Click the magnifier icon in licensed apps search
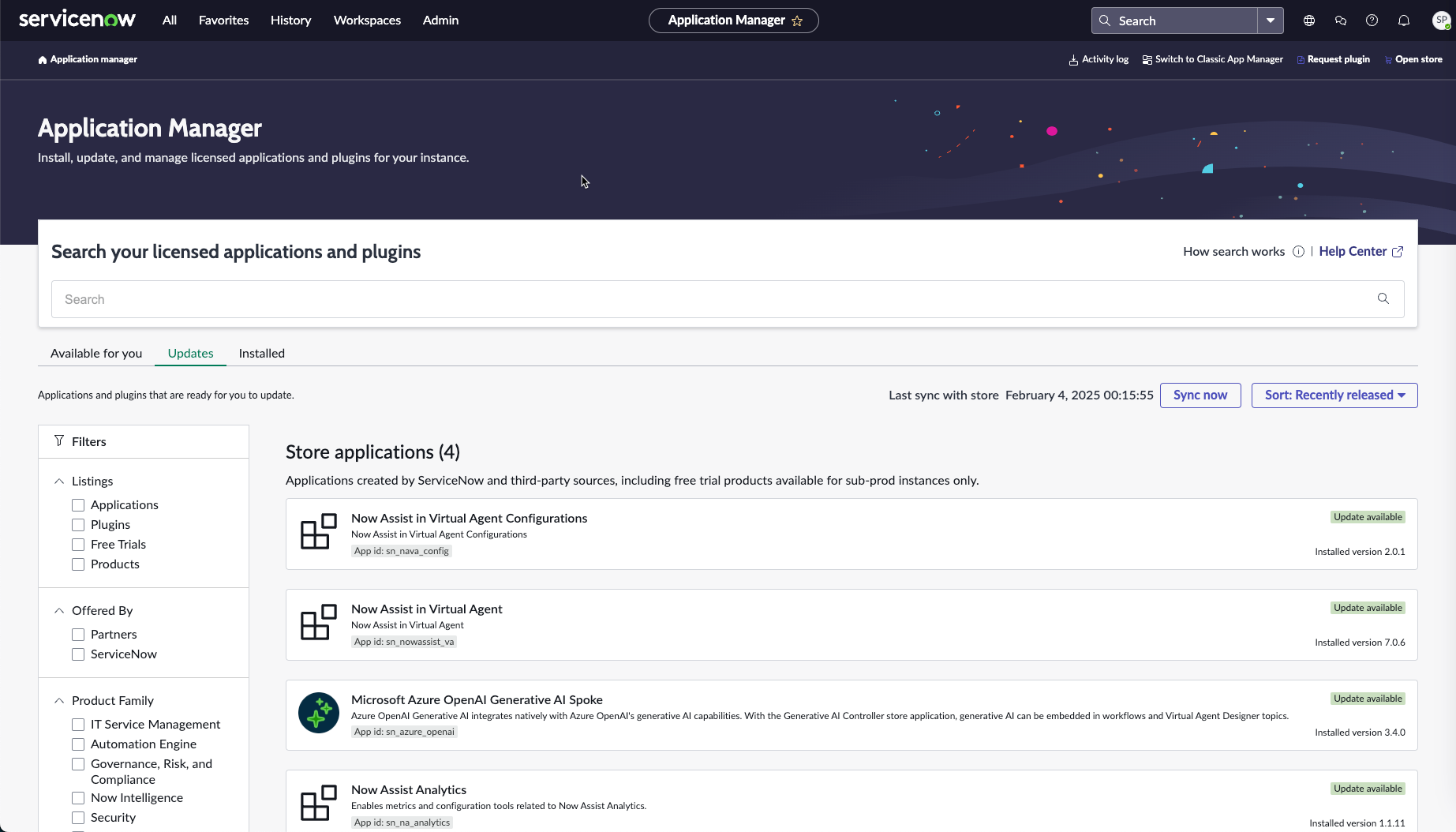The width and height of the screenshot is (1456, 832). coord(1383,298)
